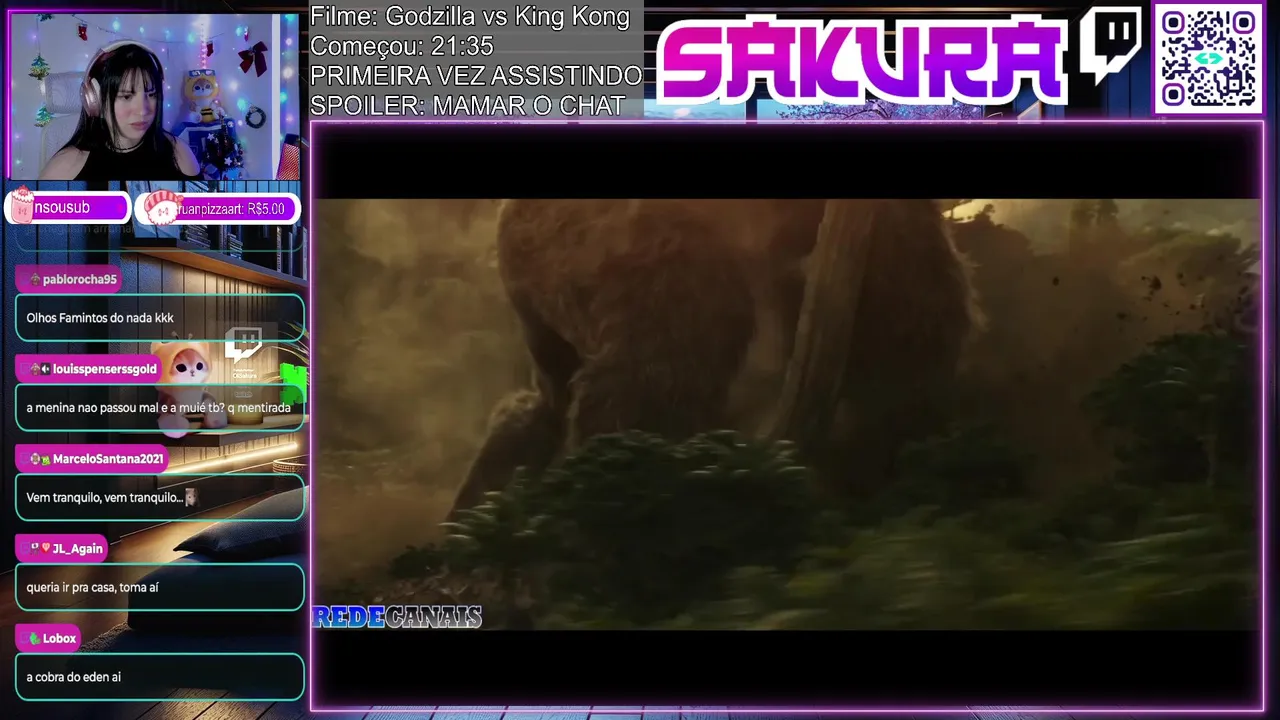Image resolution: width=1280 pixels, height=720 pixels.
Task: Click the 'Filme: Godzilla vs King Kong' text
Action: pos(470,16)
